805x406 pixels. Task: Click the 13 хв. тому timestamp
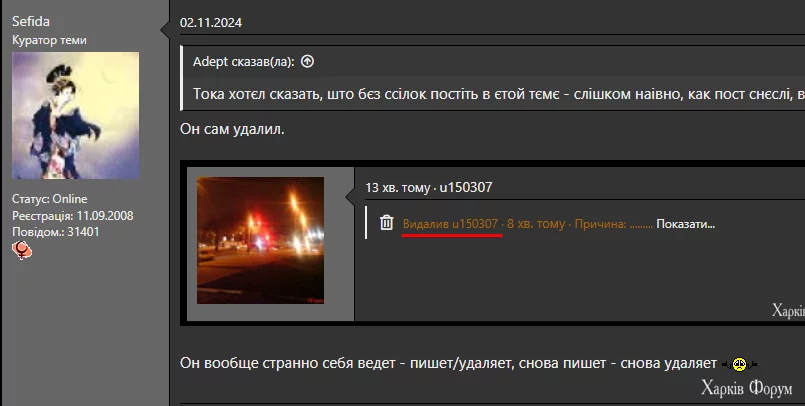[397, 187]
